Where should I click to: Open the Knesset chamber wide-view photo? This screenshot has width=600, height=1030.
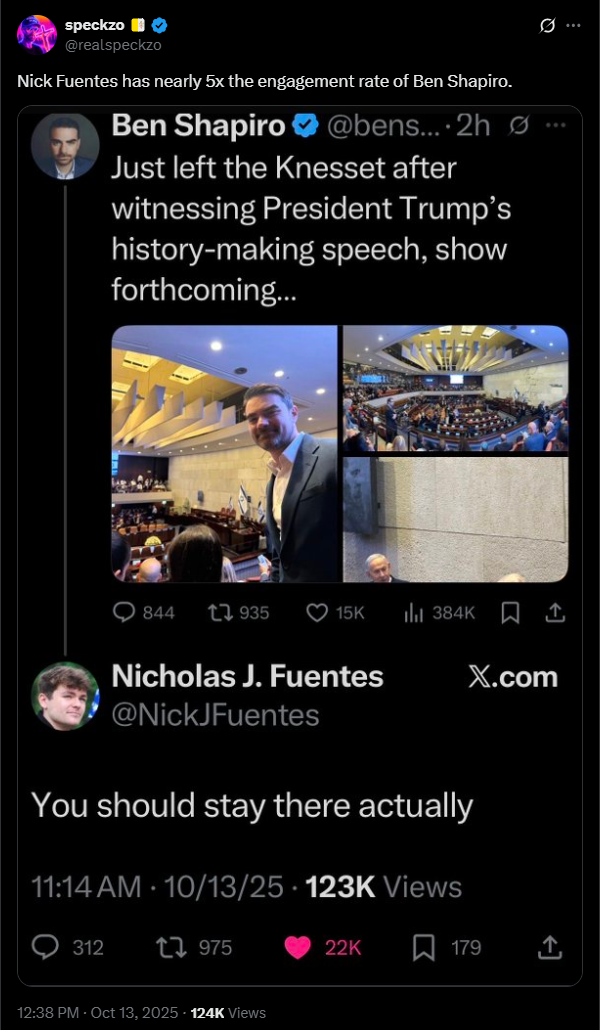pos(455,389)
